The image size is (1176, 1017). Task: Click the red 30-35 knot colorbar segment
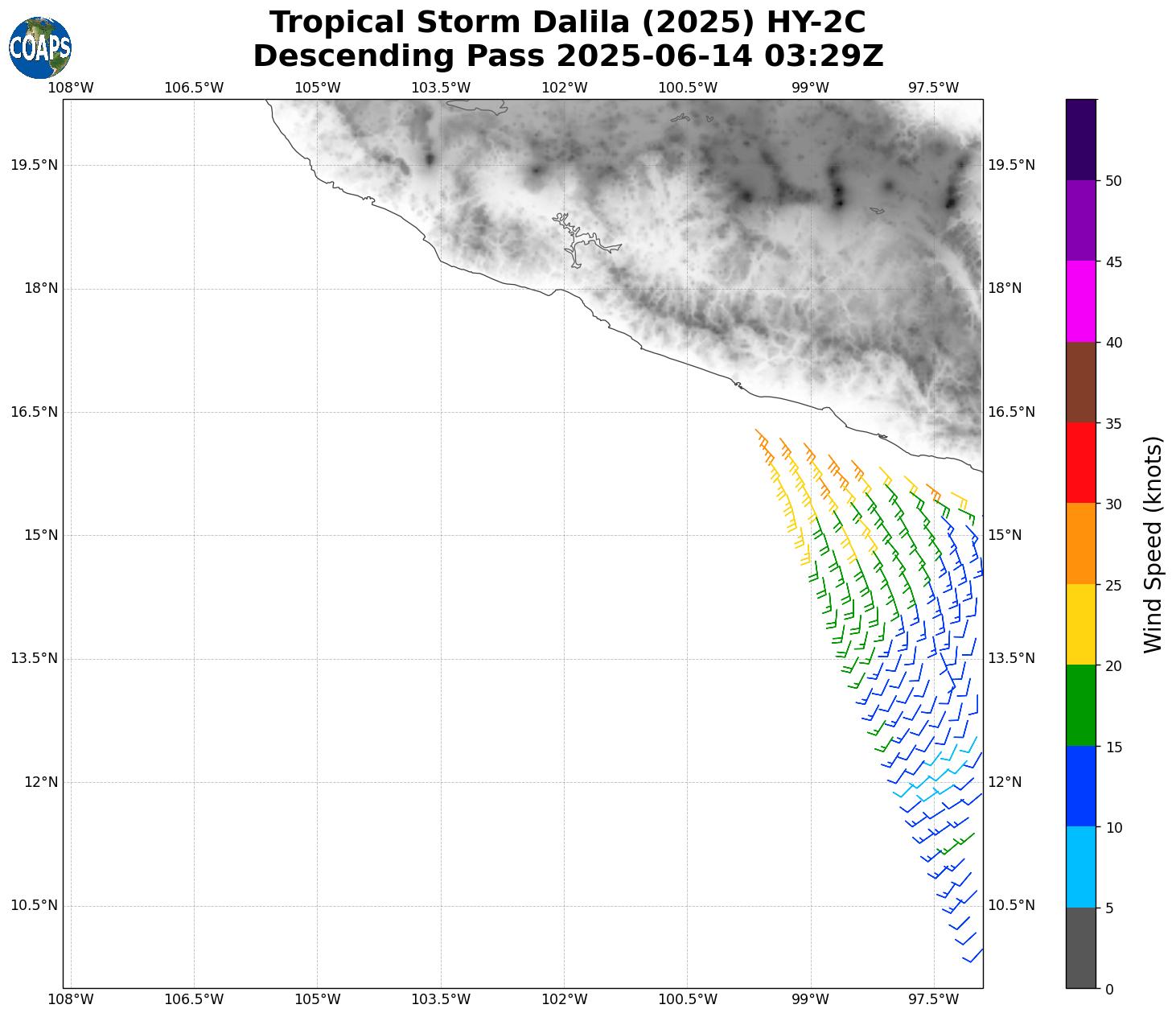[x=1080, y=463]
